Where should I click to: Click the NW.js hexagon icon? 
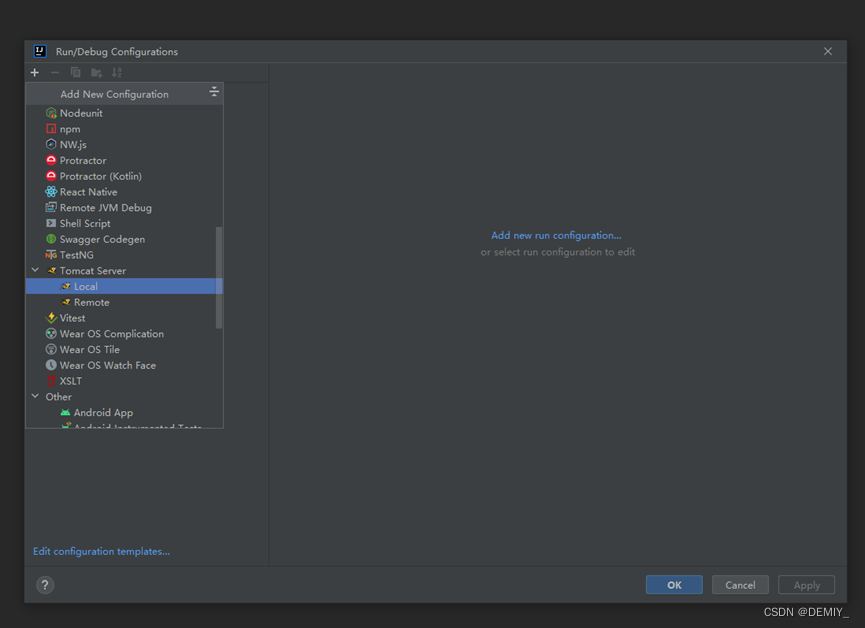point(51,145)
